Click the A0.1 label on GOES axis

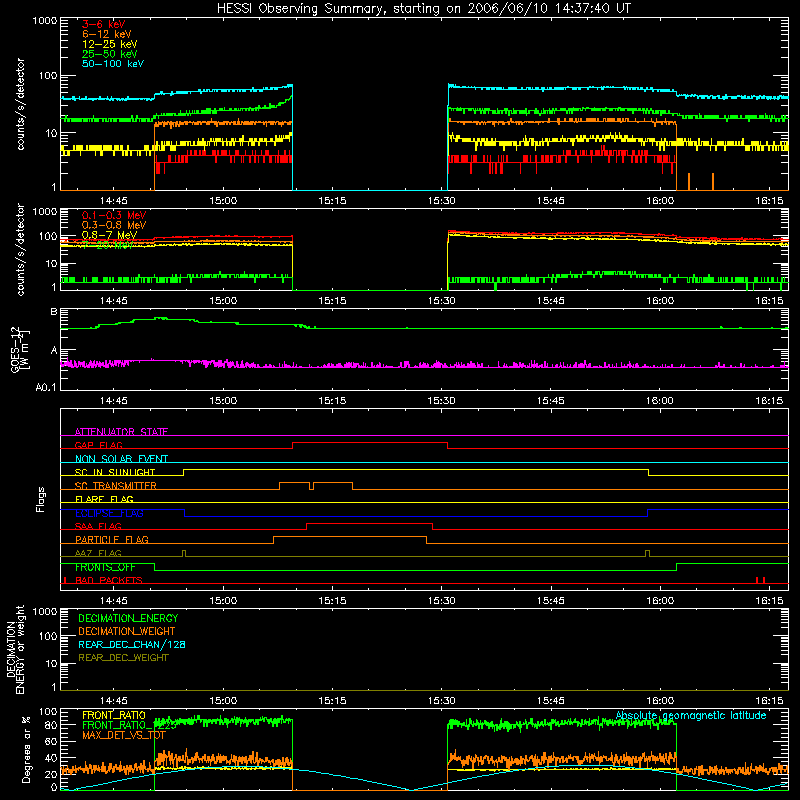[46, 387]
